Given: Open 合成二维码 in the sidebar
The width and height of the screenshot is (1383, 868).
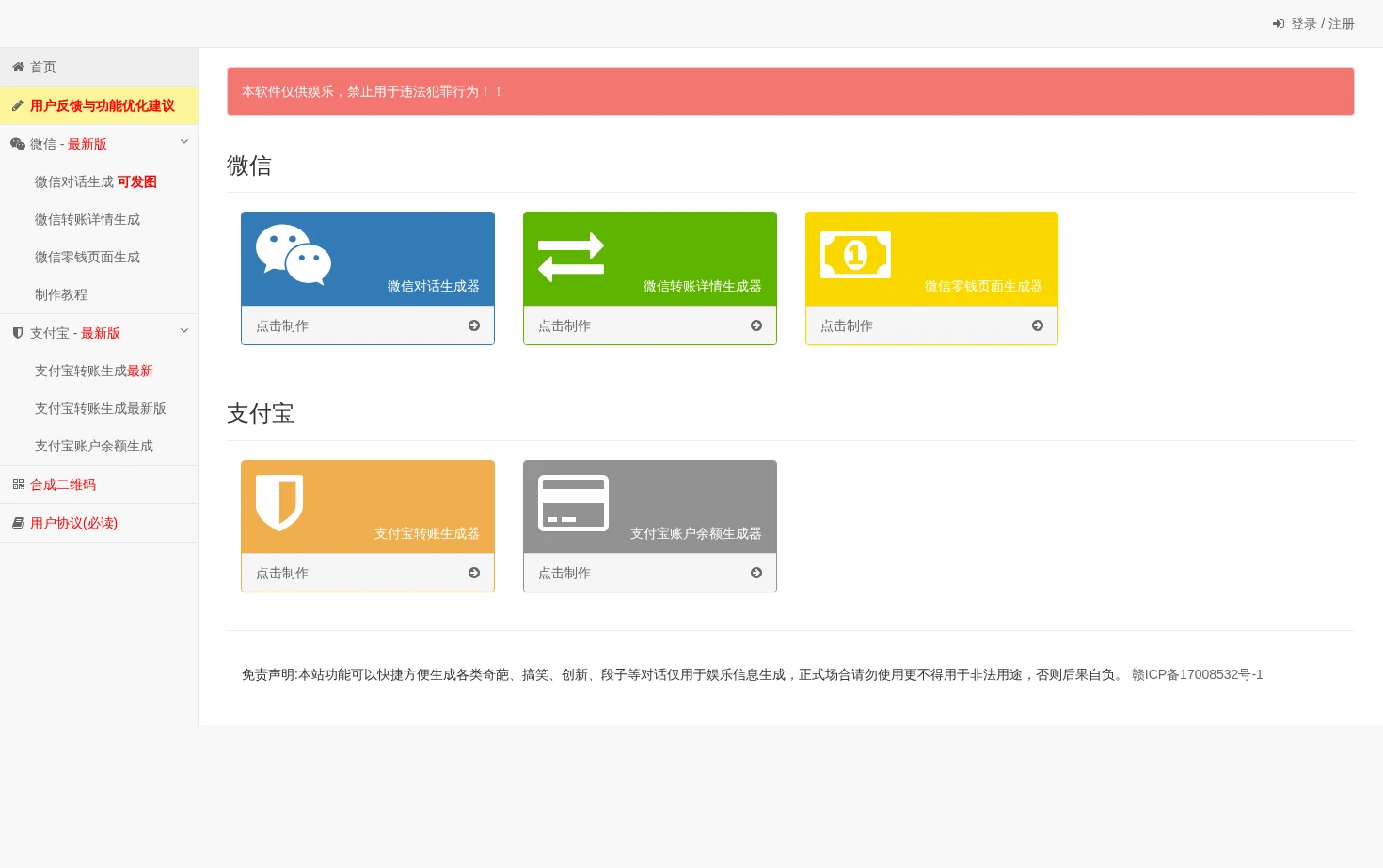Looking at the screenshot, I should tap(99, 484).
